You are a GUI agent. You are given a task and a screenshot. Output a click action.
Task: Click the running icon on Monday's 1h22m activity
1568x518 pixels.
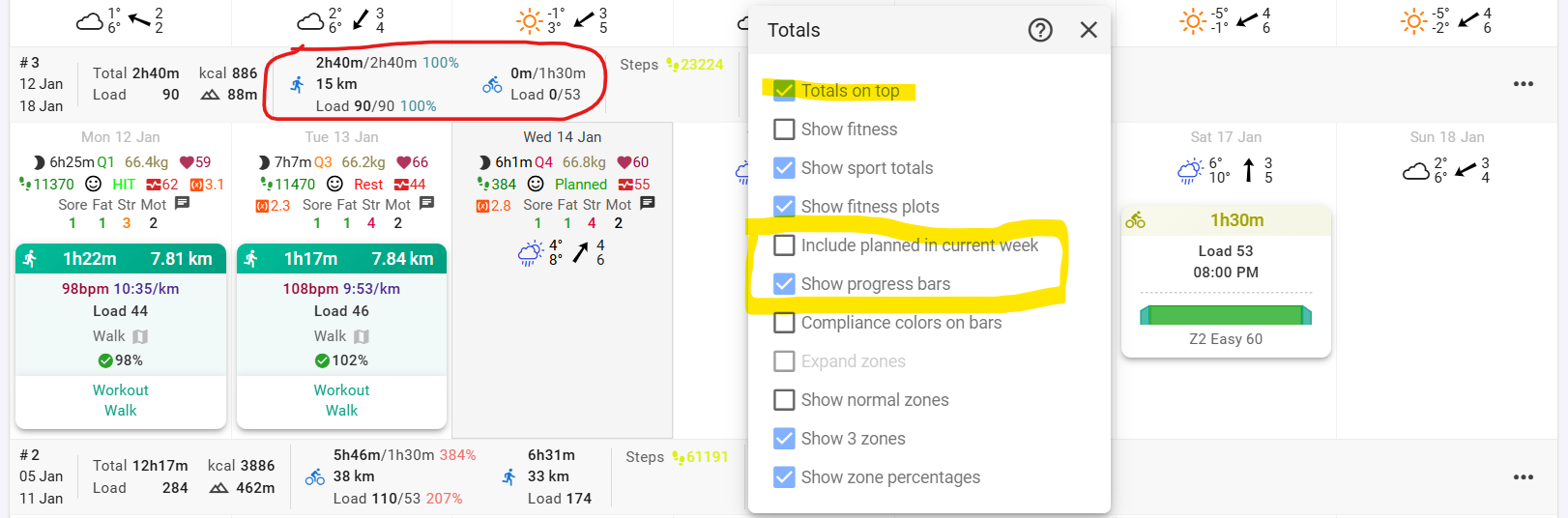coord(30,259)
